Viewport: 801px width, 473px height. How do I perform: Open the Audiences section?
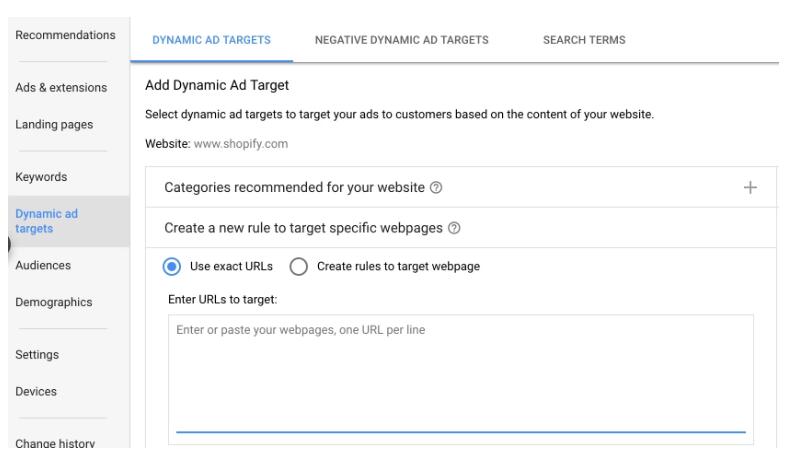[43, 266]
